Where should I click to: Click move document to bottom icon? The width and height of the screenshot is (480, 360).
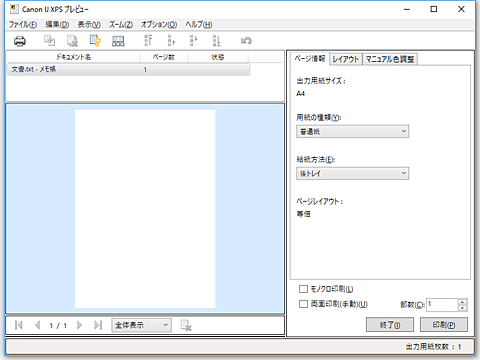pyautogui.click(x=216, y=40)
